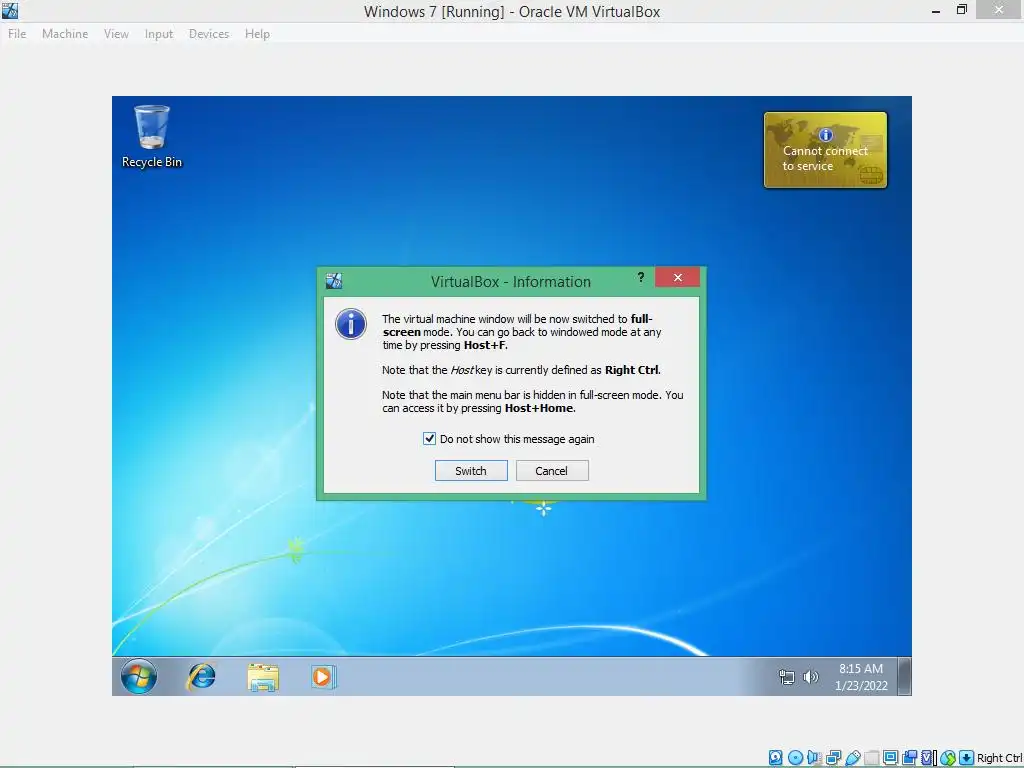The height and width of the screenshot is (768, 1024).
Task: Click the recording status icon
Action: coord(909,758)
